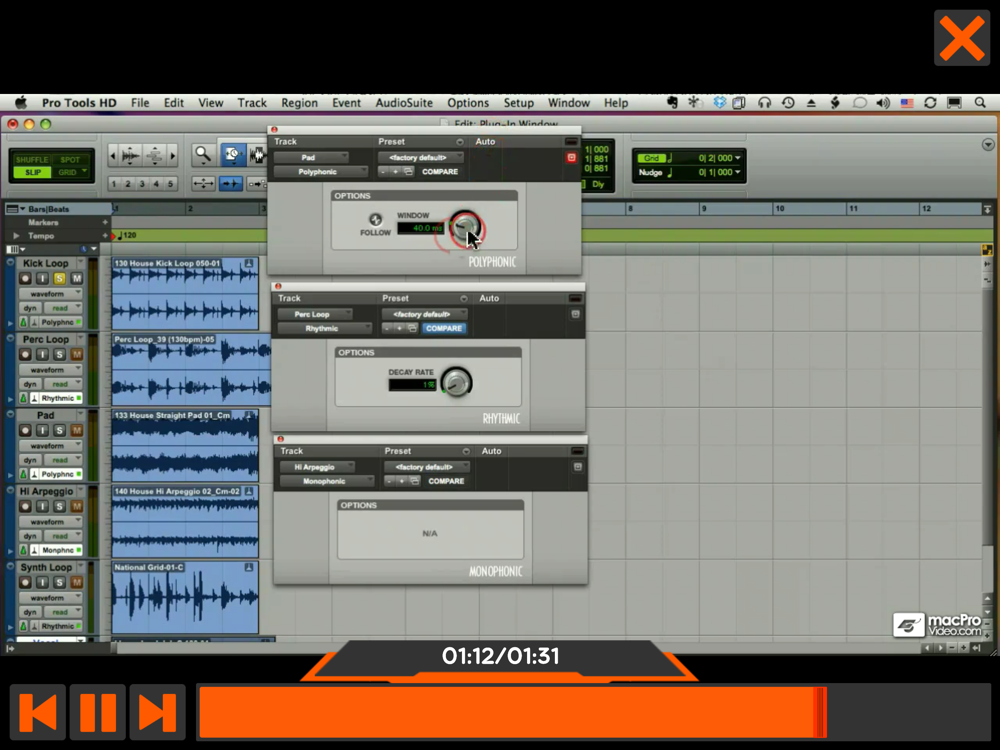Click the Window knob in Polyphonic plug-in

pos(465,226)
